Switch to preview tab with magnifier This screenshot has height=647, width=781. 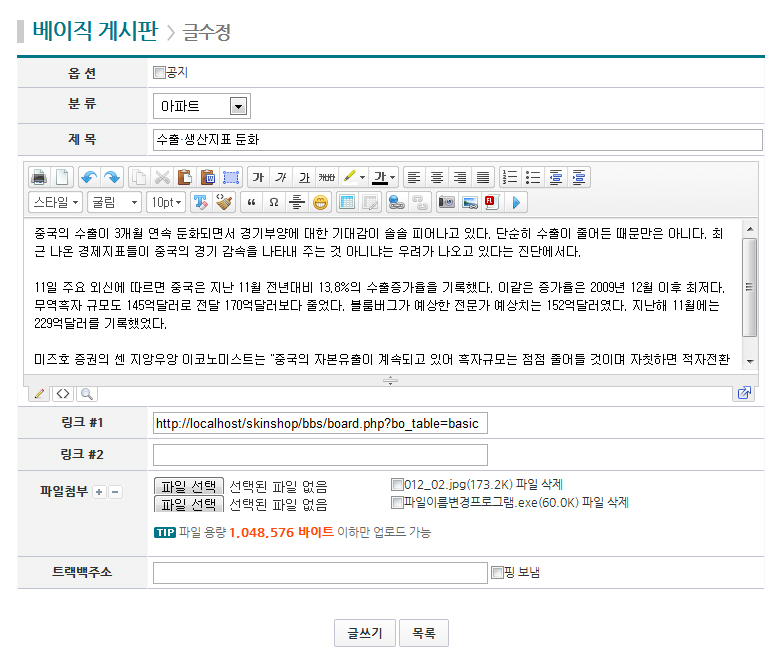(x=86, y=394)
